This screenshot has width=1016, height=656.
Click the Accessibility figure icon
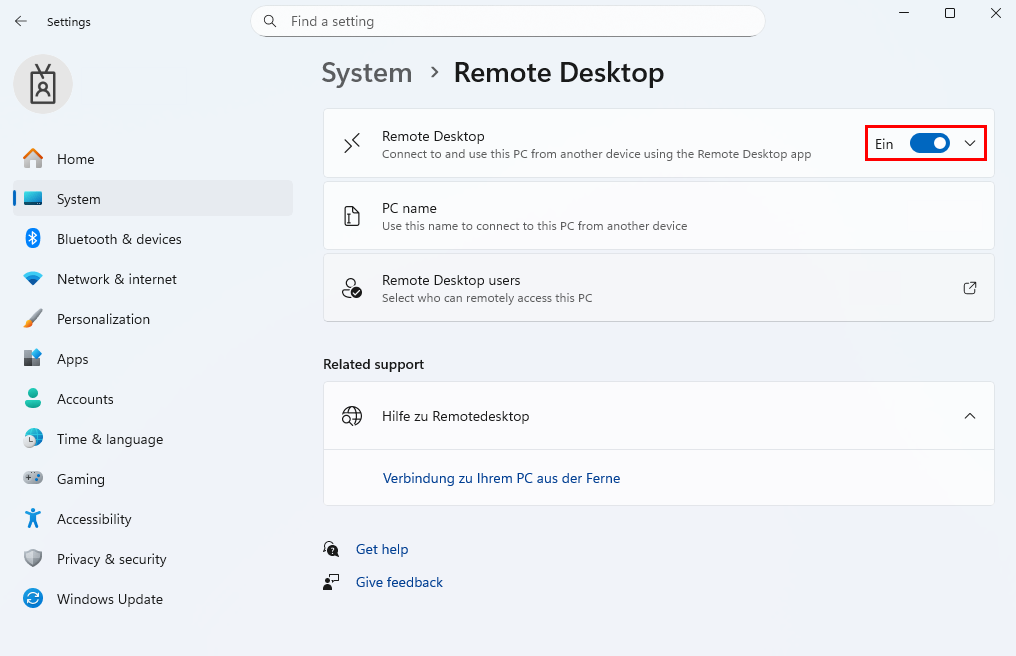tap(33, 519)
